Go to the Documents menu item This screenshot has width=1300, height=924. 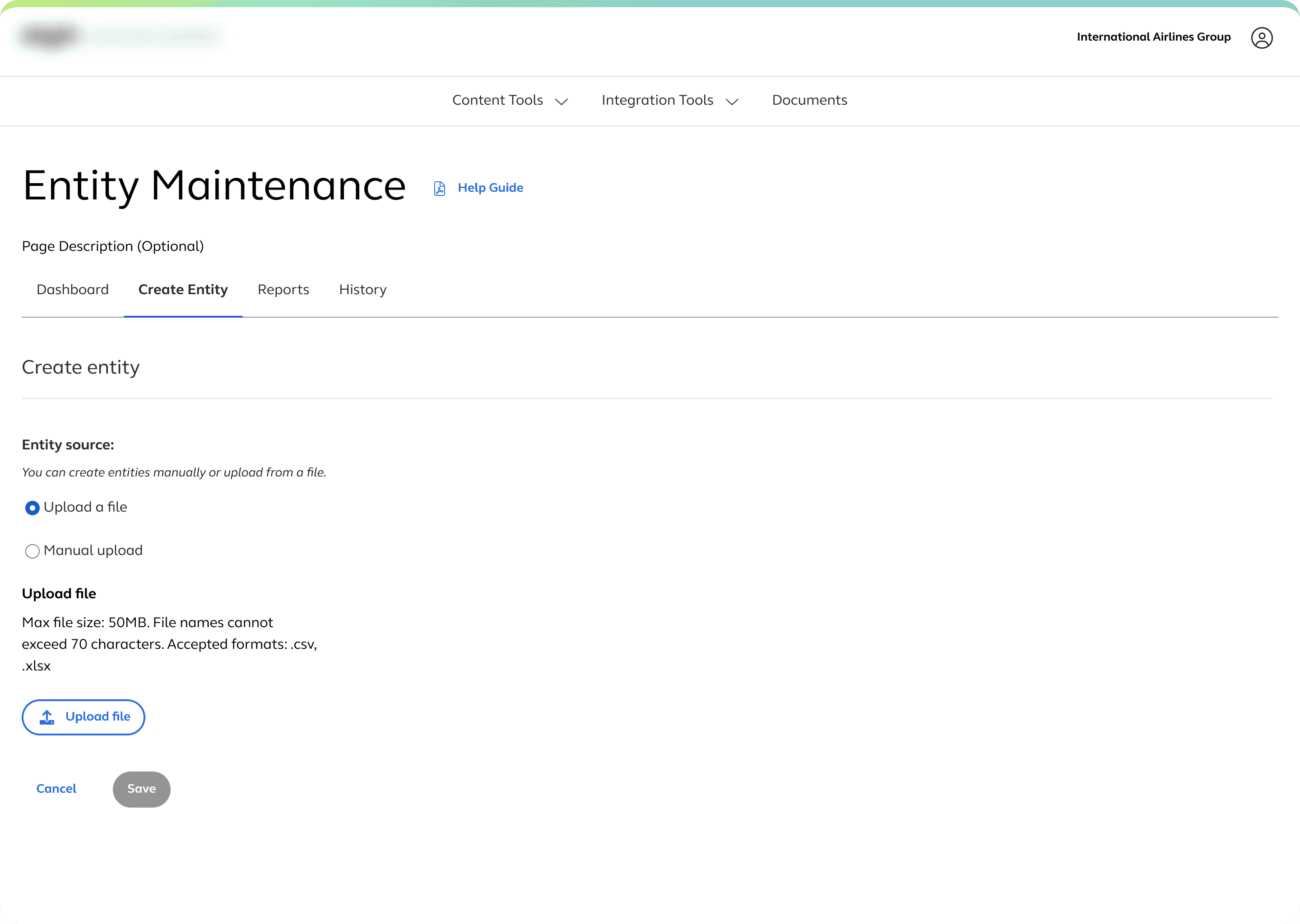[809, 100]
